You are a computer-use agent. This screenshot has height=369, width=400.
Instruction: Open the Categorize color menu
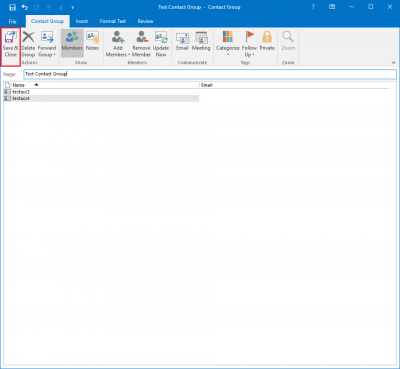228,45
